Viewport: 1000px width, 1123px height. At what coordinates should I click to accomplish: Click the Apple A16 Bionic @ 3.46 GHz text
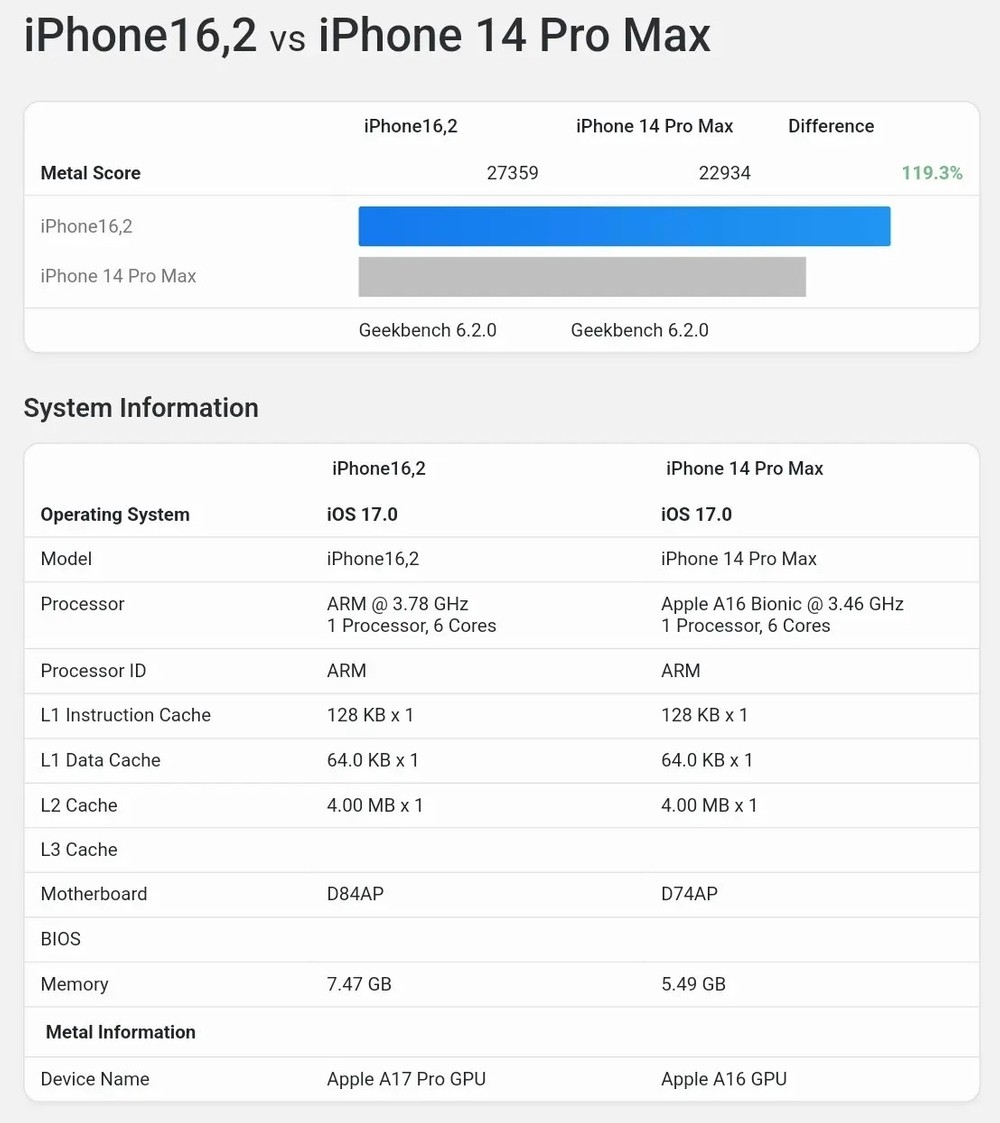(x=782, y=604)
